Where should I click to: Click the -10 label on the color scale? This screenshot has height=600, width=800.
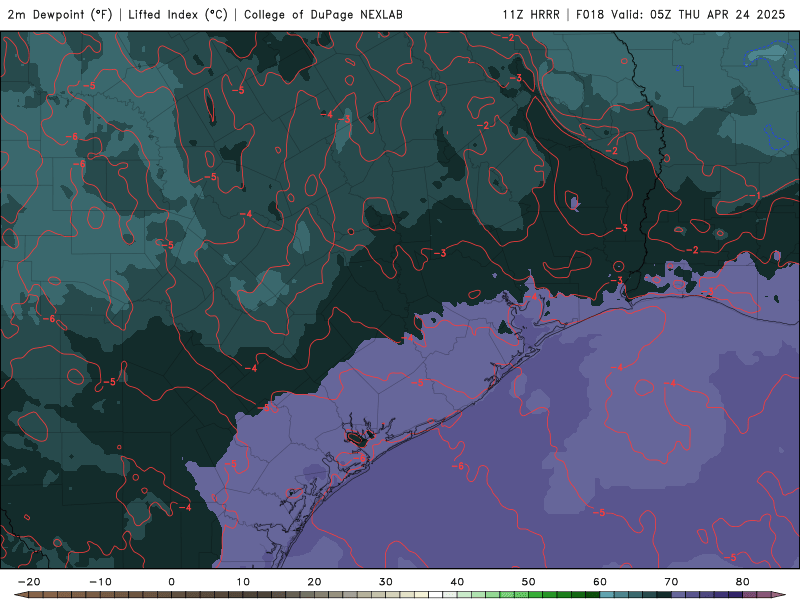[x=100, y=582]
